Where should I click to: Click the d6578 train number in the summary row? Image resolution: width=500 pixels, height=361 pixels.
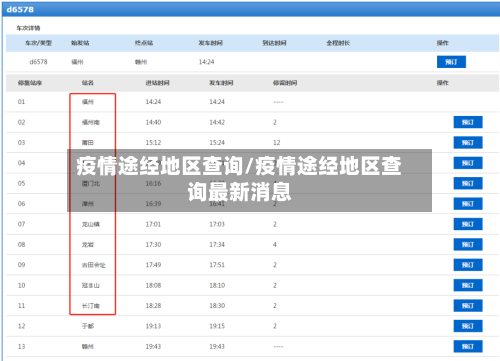[x=38, y=62]
